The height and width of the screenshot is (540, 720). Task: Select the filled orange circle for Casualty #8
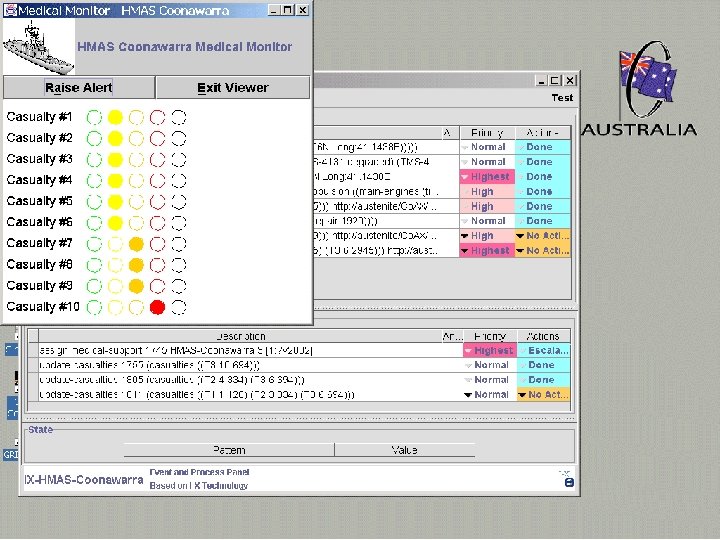(x=136, y=265)
